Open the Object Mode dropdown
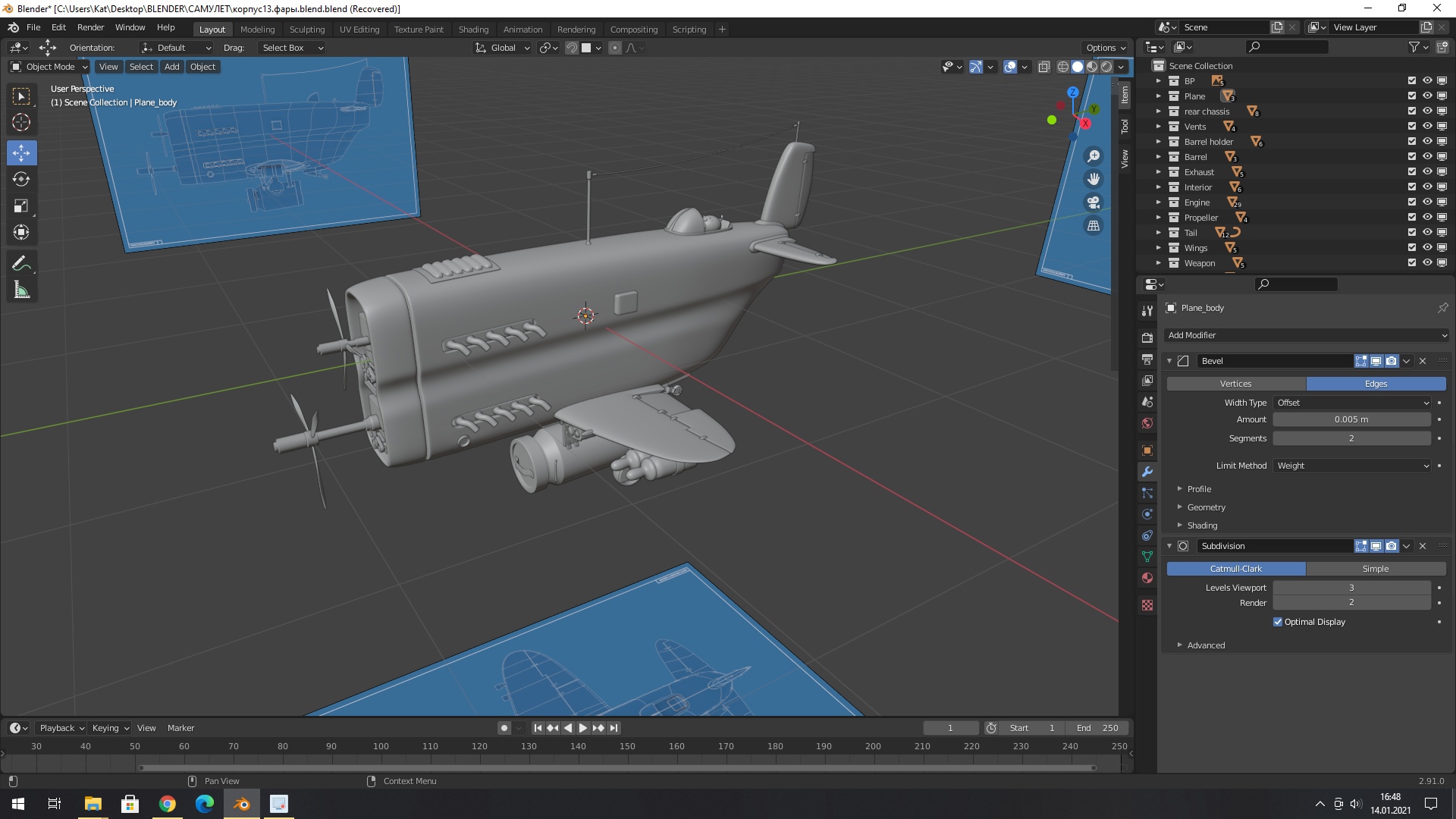The width and height of the screenshot is (1456, 819). 49,67
